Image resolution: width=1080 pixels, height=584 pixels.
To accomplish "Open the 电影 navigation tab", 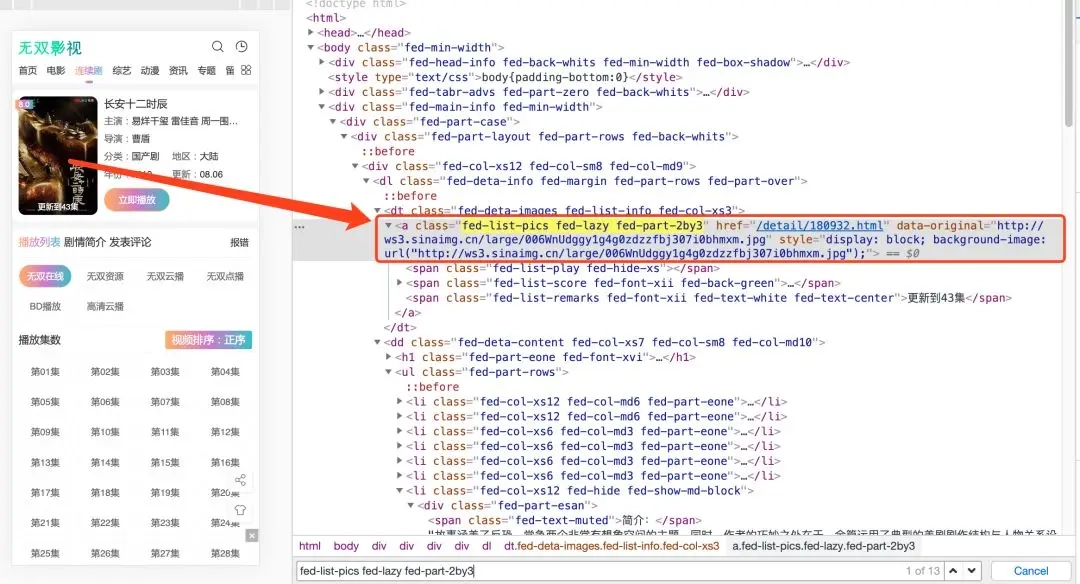I will (55, 71).
